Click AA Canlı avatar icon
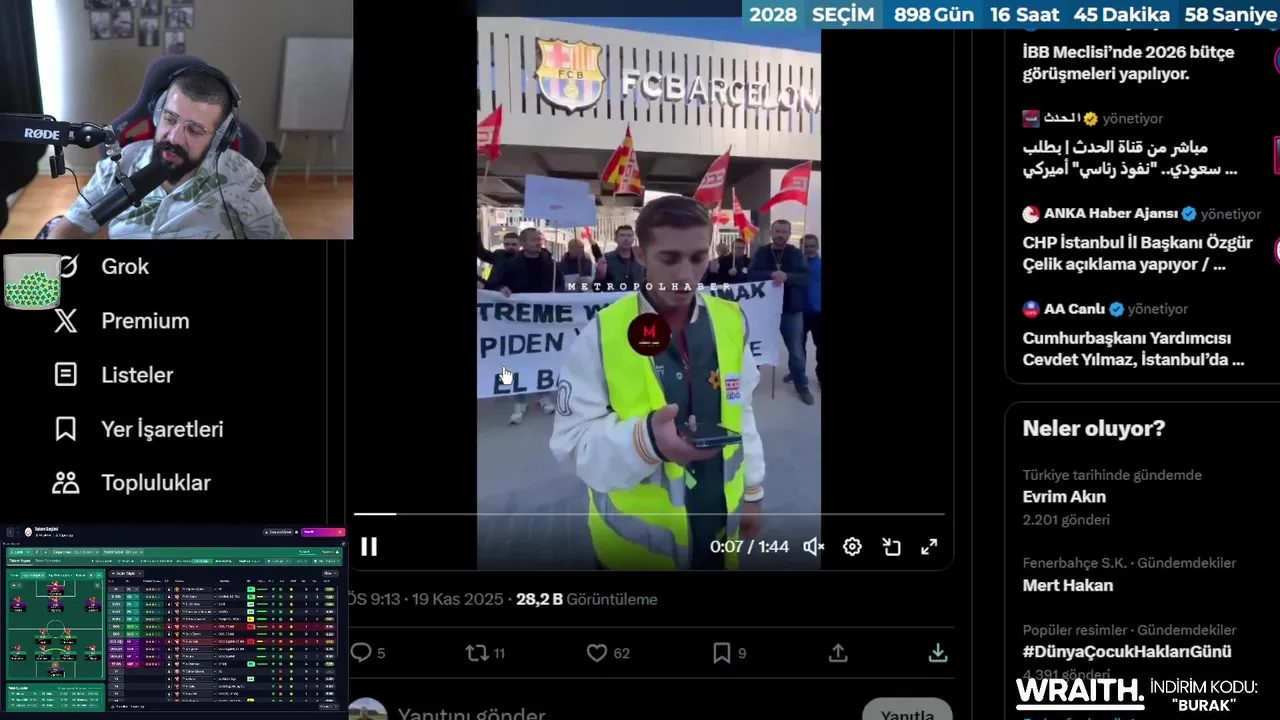 (x=1031, y=309)
